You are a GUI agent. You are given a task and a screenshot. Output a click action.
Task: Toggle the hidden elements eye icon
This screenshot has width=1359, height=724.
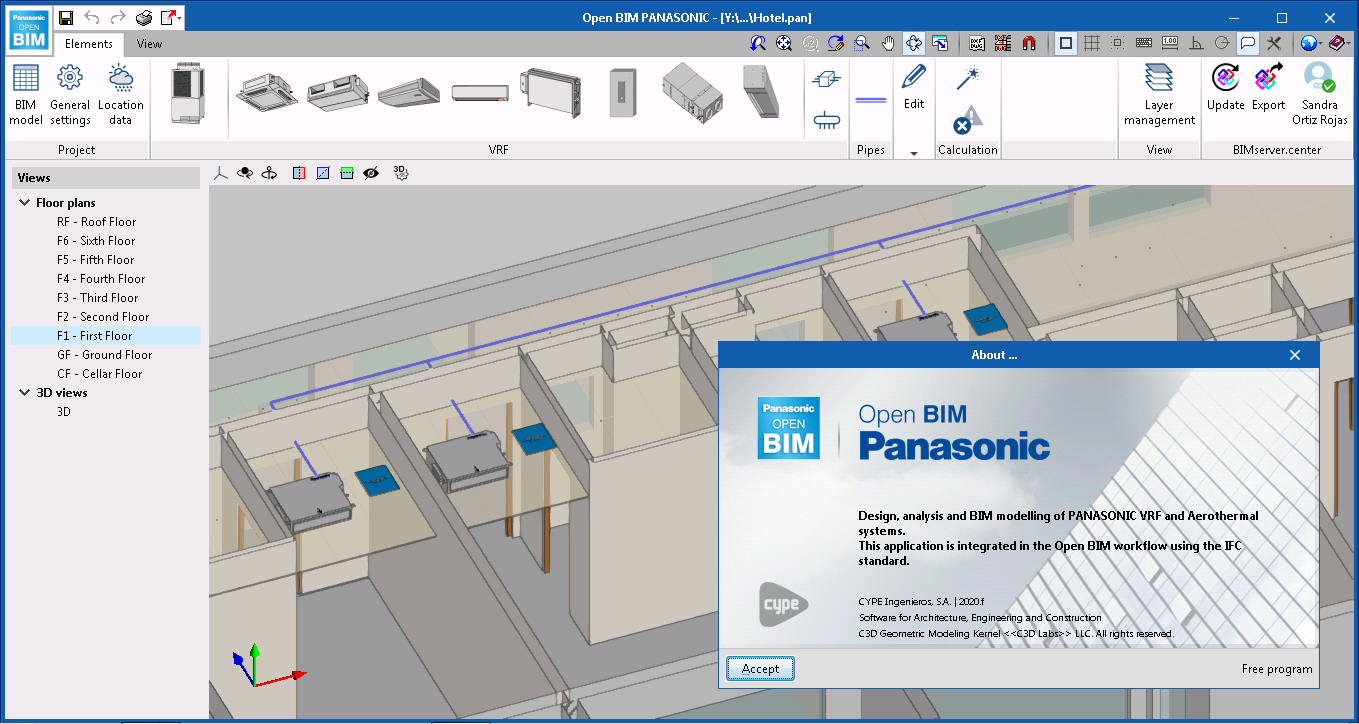pos(371,173)
